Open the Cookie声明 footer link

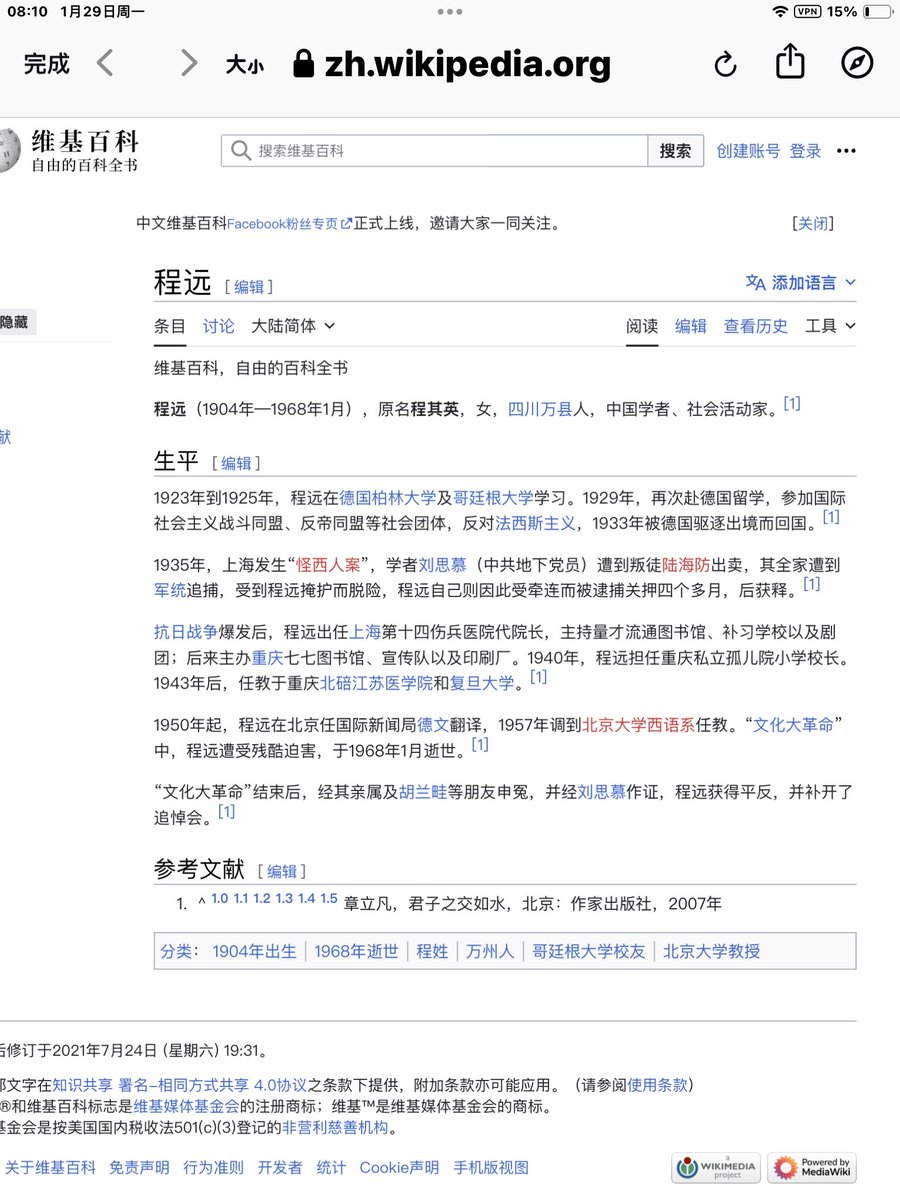[399, 1167]
